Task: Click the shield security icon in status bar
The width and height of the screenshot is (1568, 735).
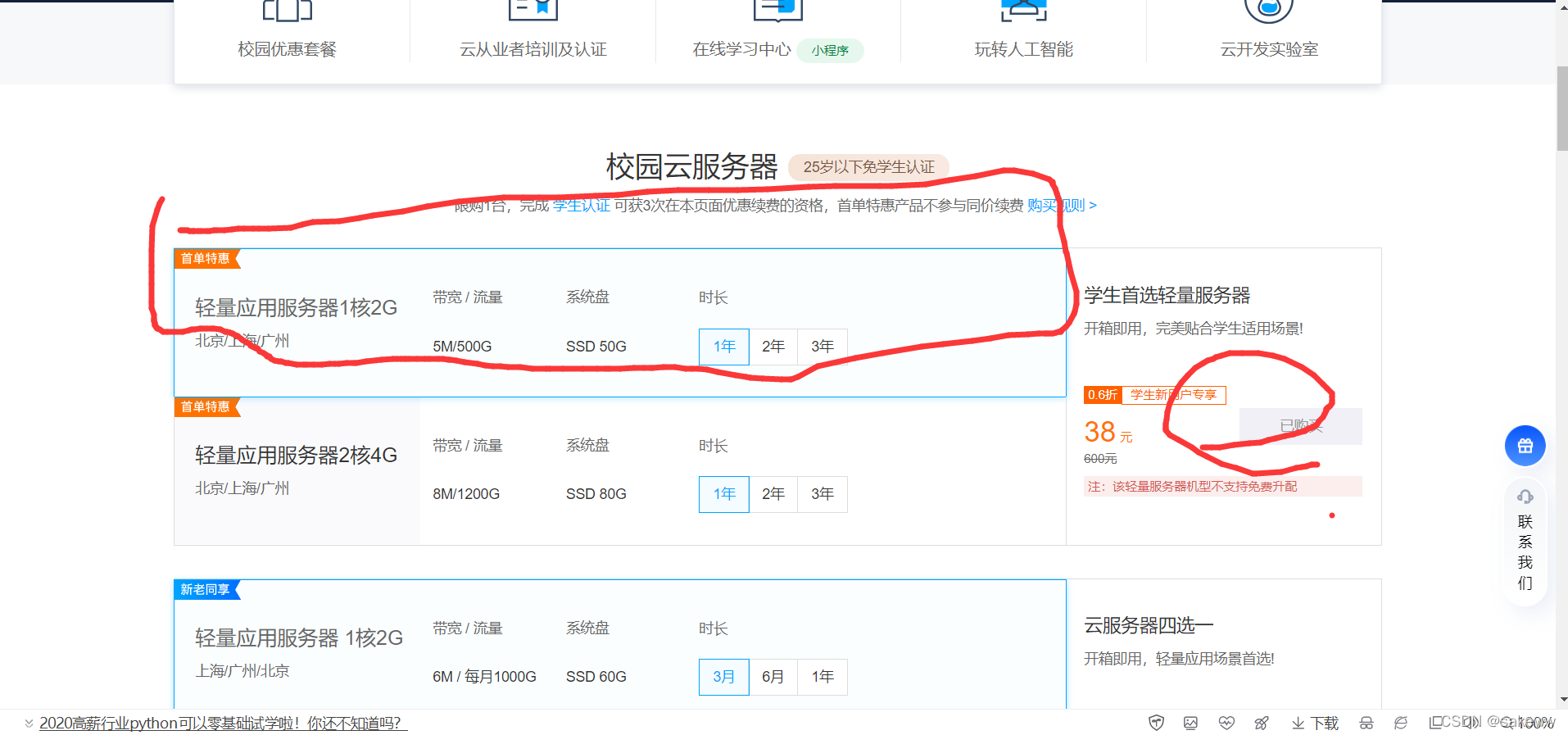Action: pyautogui.click(x=1156, y=723)
